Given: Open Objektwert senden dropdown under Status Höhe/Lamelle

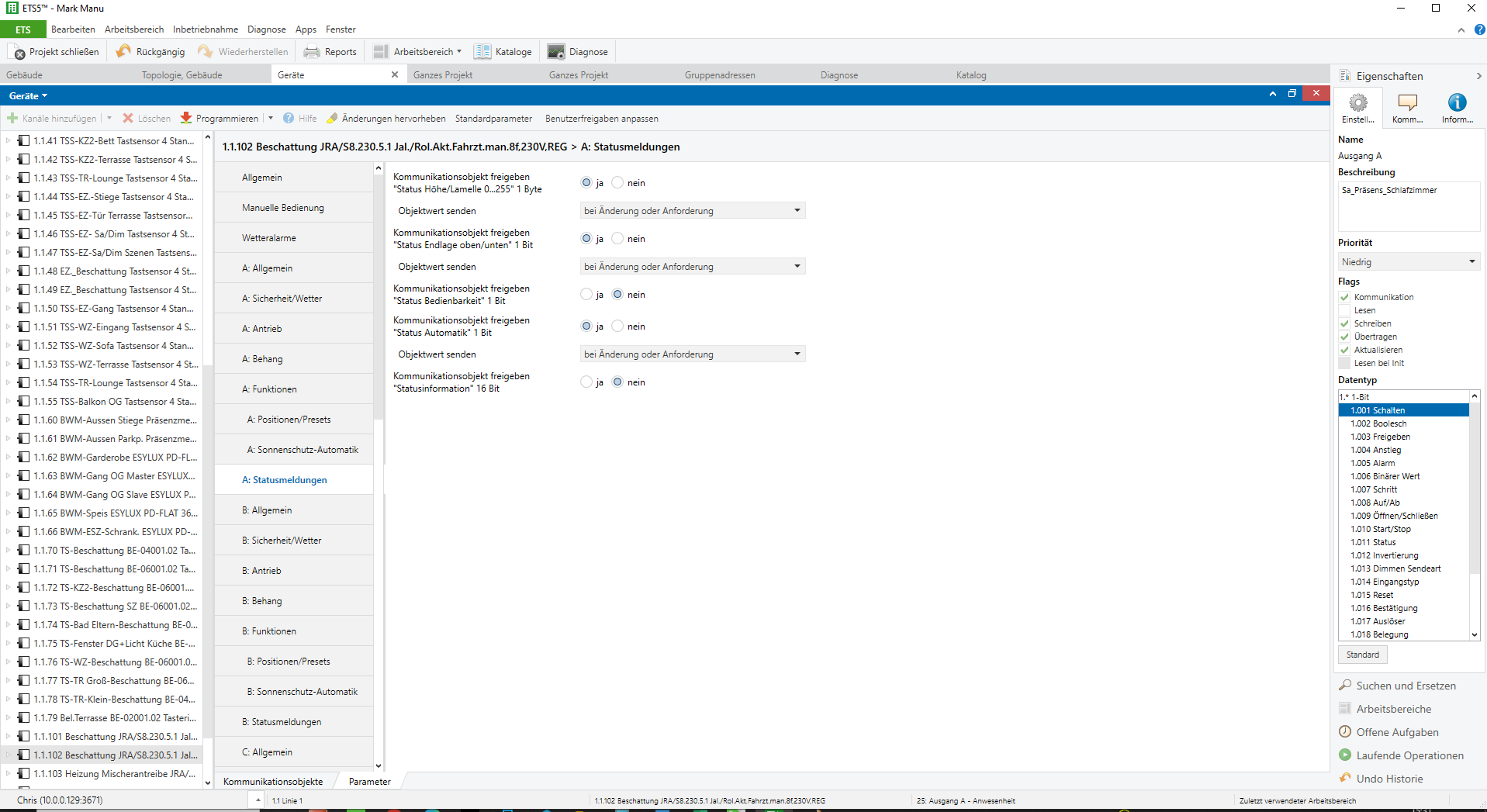Looking at the screenshot, I should pyautogui.click(x=692, y=211).
